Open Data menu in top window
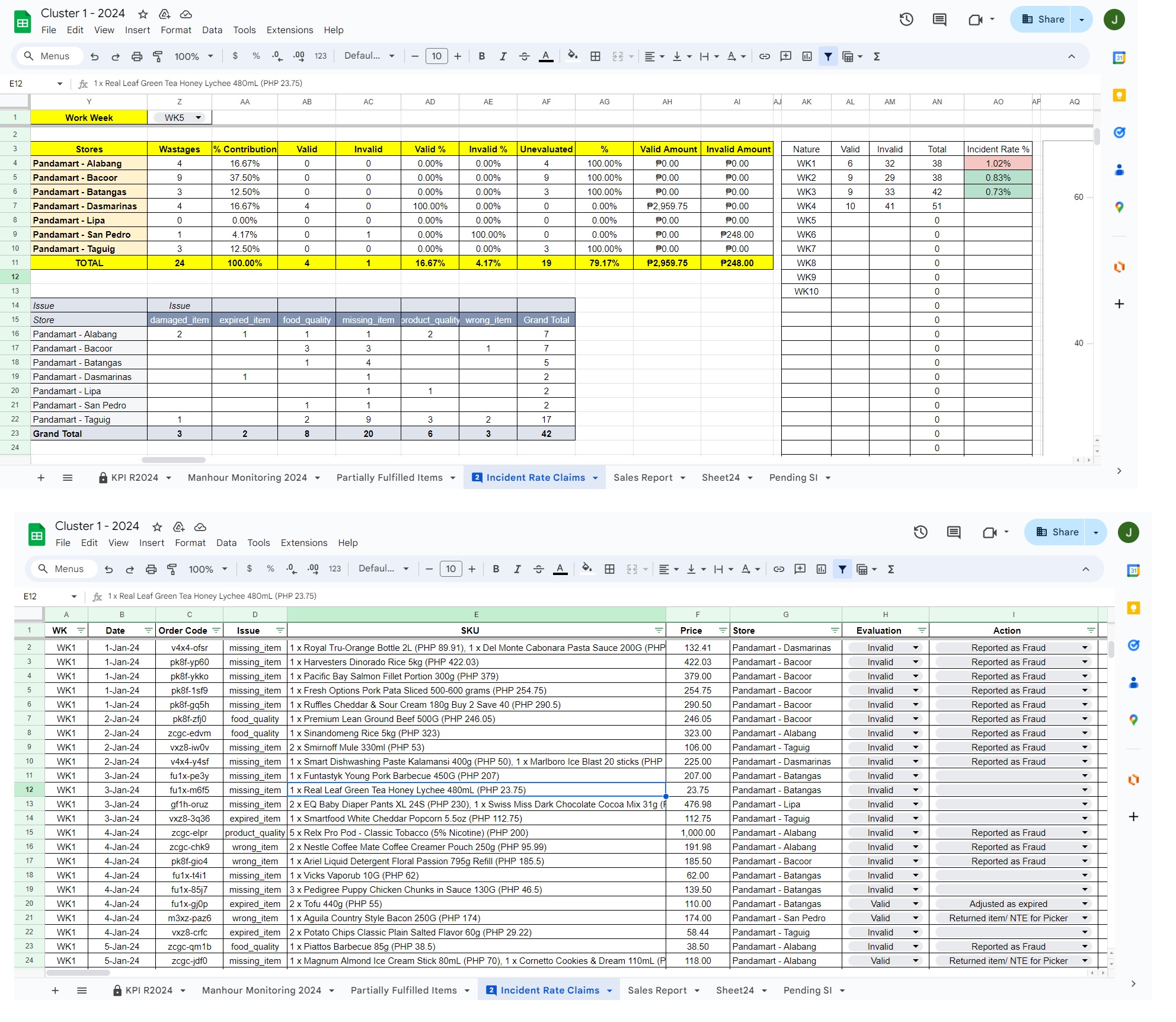 tap(212, 30)
